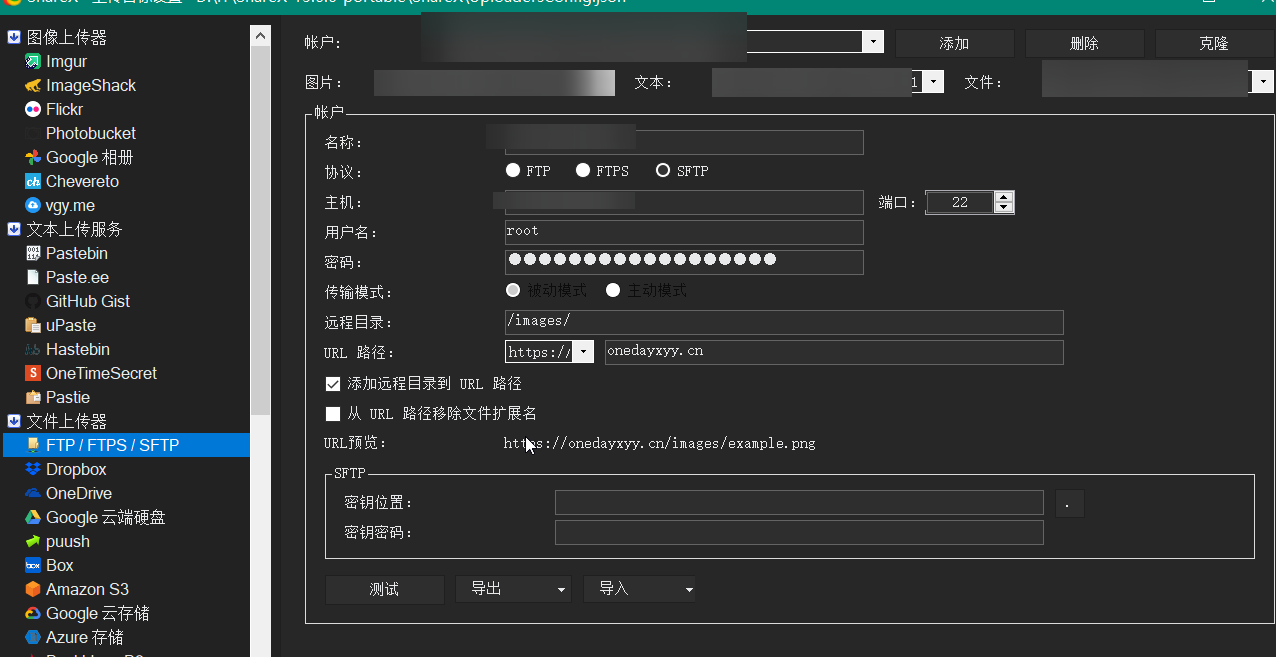Collapse the 文件上传器 category
Screen dimensions: 1276x657
pos(14,421)
